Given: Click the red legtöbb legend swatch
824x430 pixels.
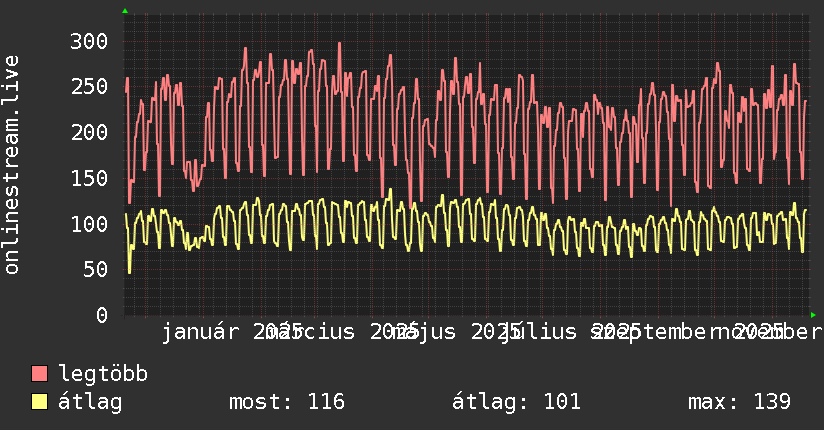Looking at the screenshot, I should [39, 374].
